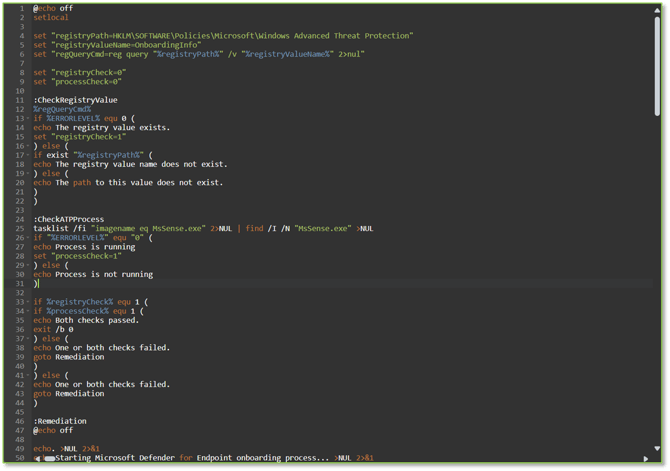This screenshot has height=471, width=670.
Task: Click the 'exit /b 0' line
Action: click(x=53, y=329)
